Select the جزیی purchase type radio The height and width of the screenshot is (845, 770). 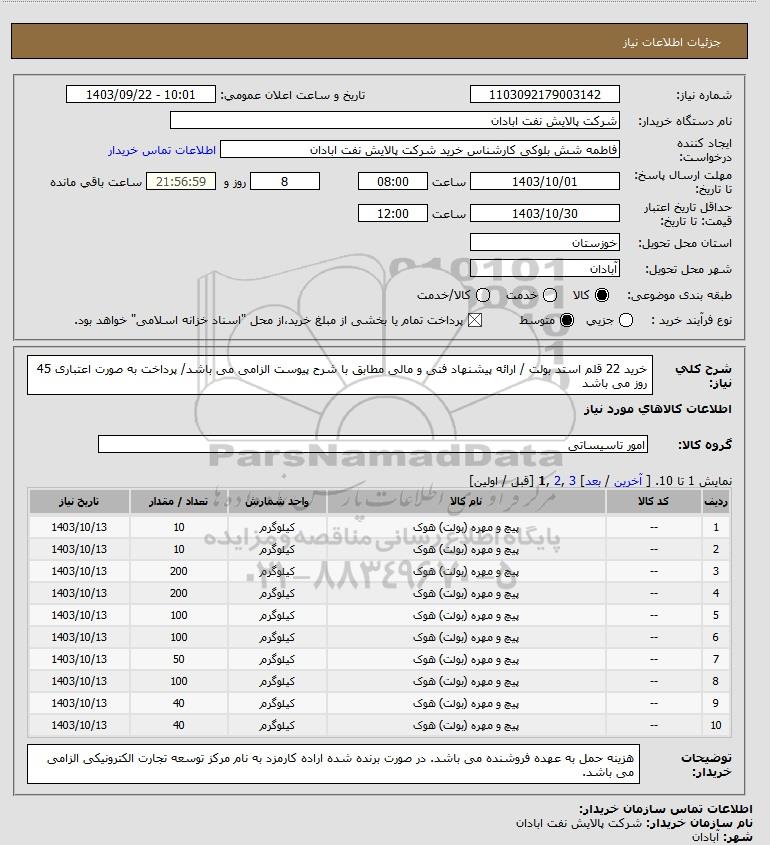coord(626,320)
